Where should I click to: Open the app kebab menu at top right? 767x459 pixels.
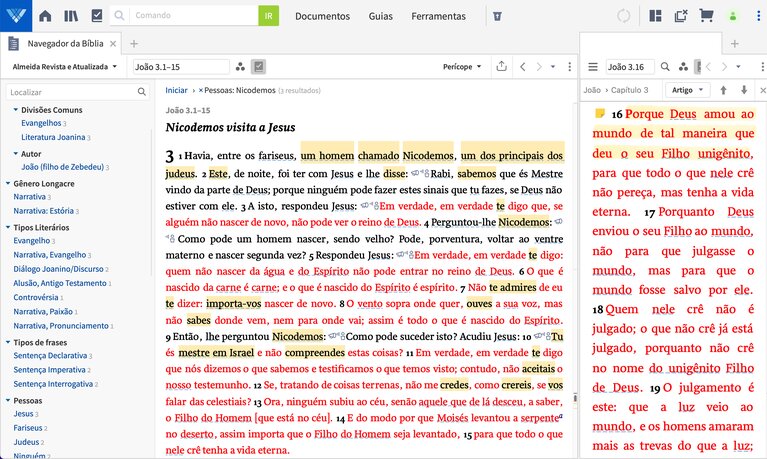(x=759, y=16)
